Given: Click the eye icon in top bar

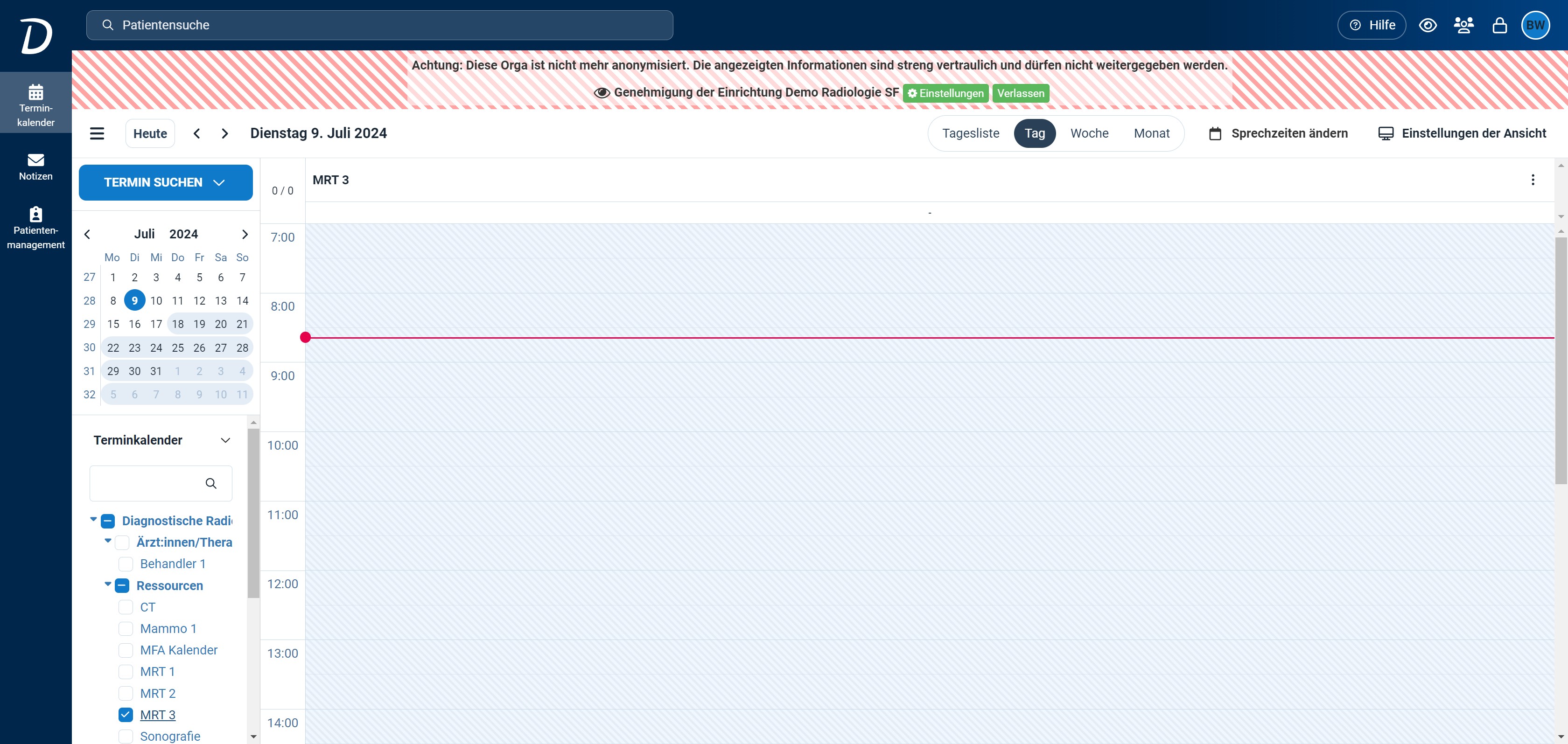Looking at the screenshot, I should tap(1428, 26).
